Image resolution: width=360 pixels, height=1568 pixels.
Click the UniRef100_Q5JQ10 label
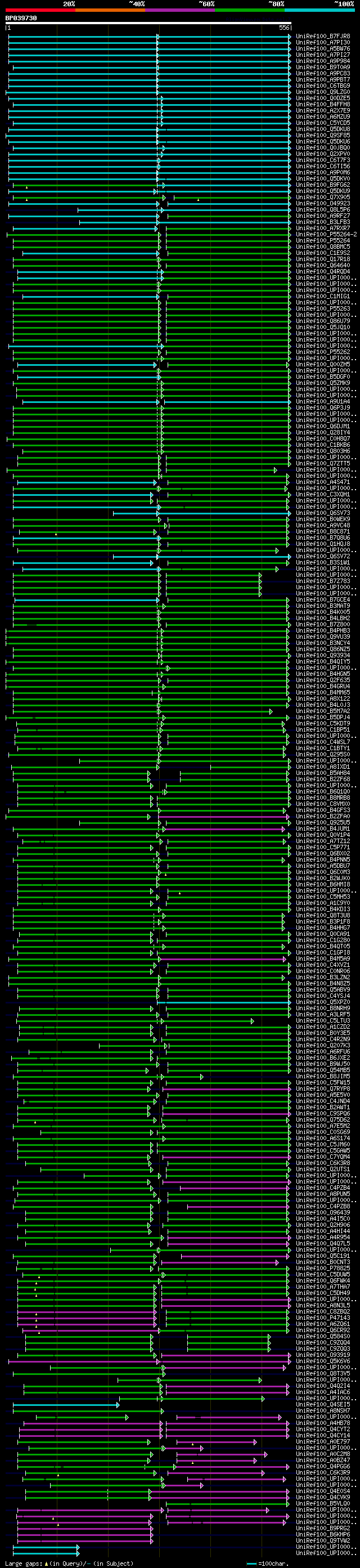(x=323, y=328)
